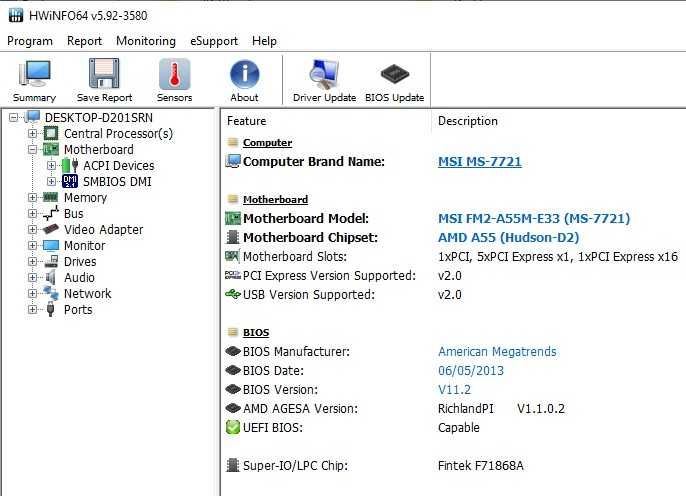The width and height of the screenshot is (686, 496).
Task: Expand the Video Adapter node
Action: pyautogui.click(x=32, y=229)
